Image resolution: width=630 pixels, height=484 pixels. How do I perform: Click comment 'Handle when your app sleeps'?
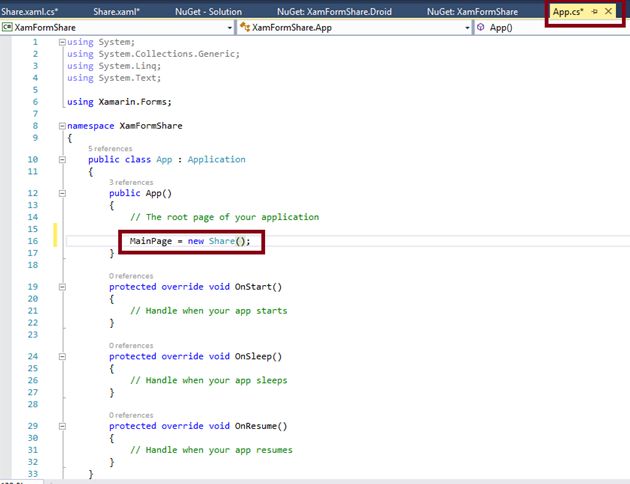coord(209,380)
